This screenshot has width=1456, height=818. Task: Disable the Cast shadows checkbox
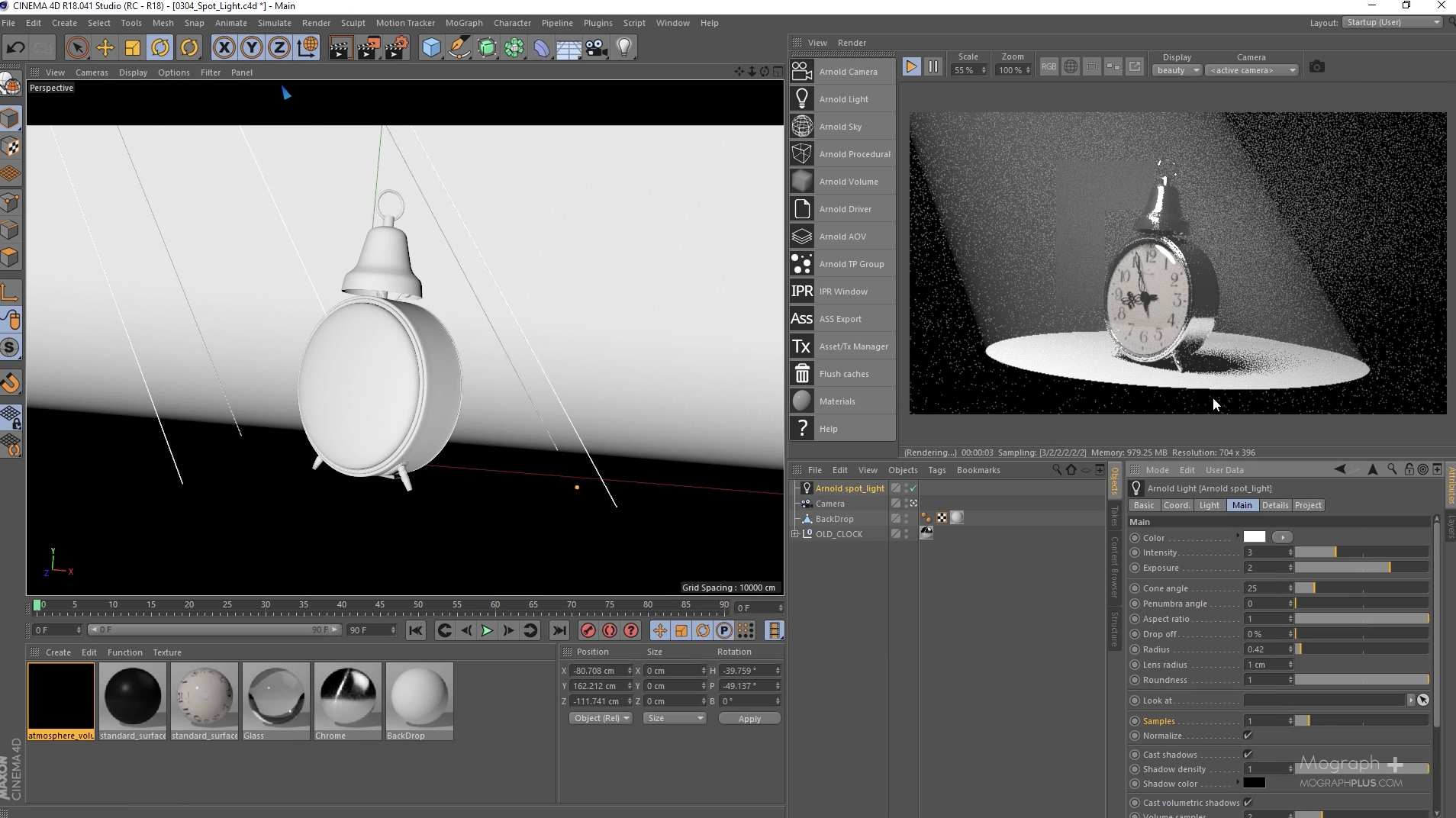coord(1248,755)
